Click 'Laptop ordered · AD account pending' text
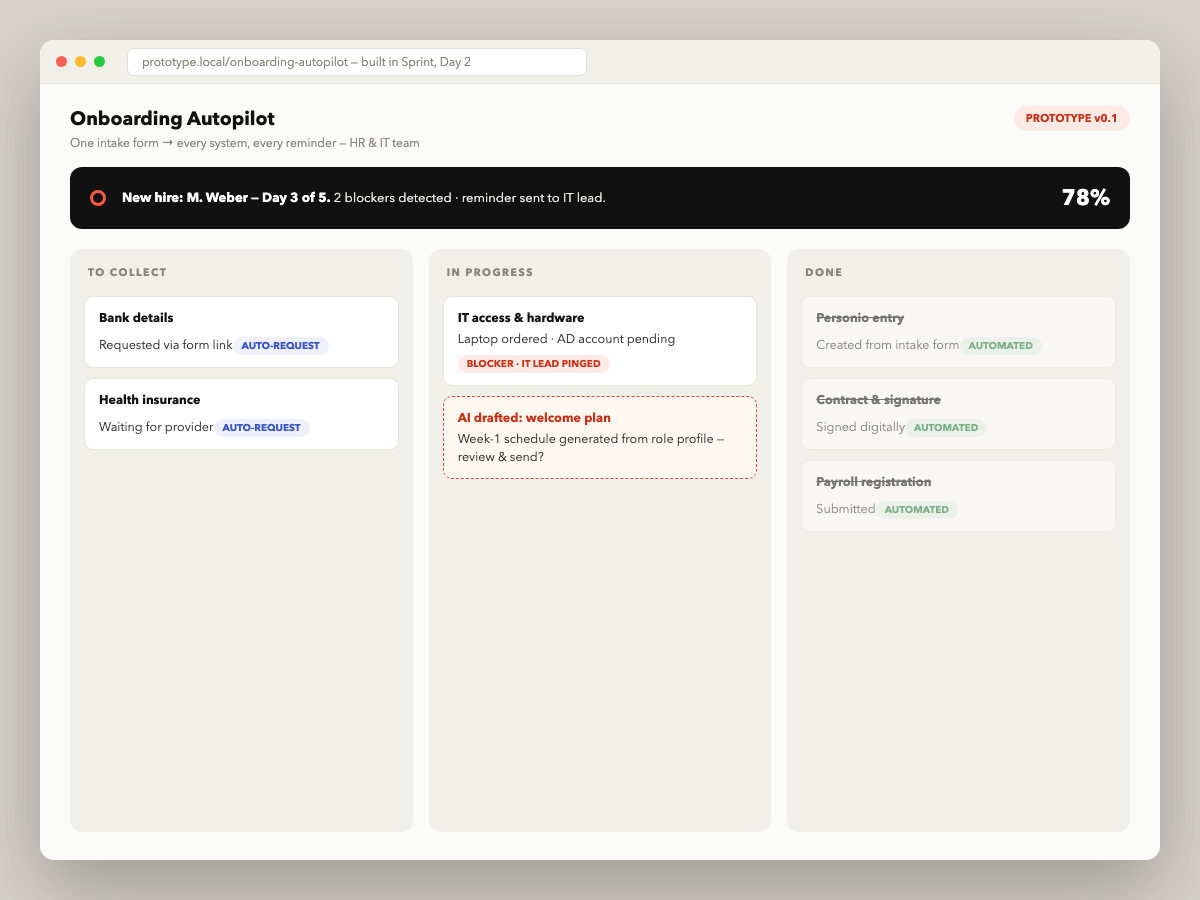1200x900 pixels. (x=566, y=339)
